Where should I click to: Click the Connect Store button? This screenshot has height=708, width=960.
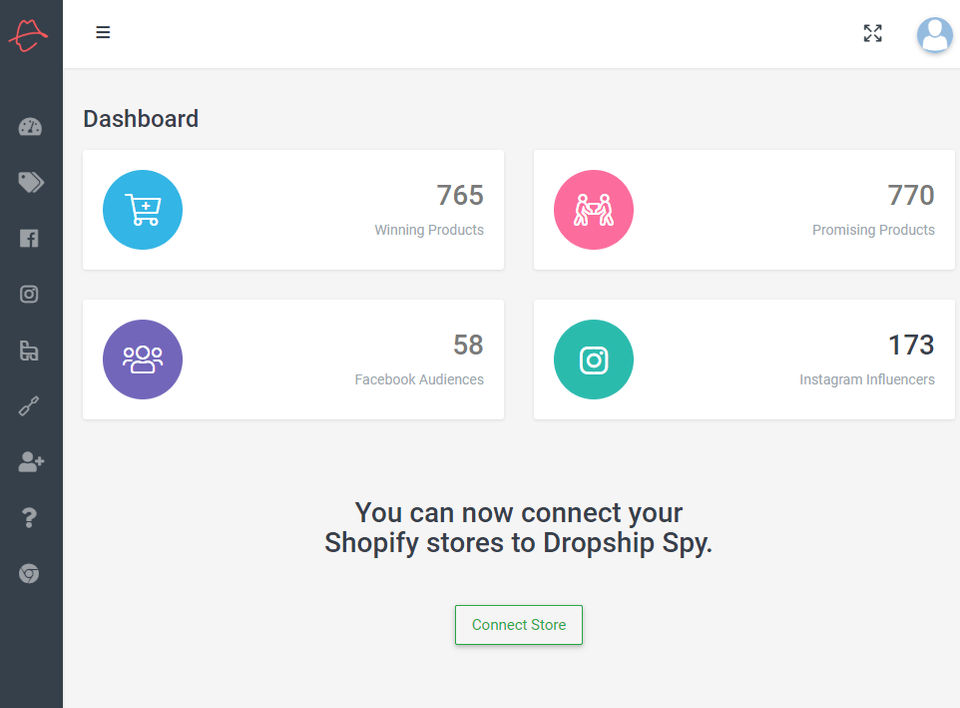(x=518, y=625)
